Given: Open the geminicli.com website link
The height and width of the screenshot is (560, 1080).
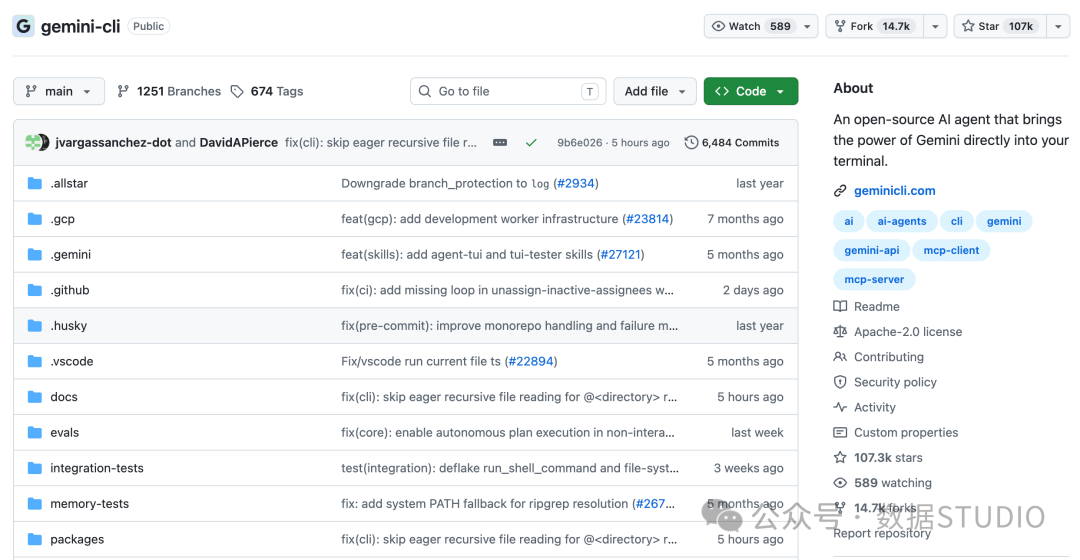Looking at the screenshot, I should coord(894,191).
